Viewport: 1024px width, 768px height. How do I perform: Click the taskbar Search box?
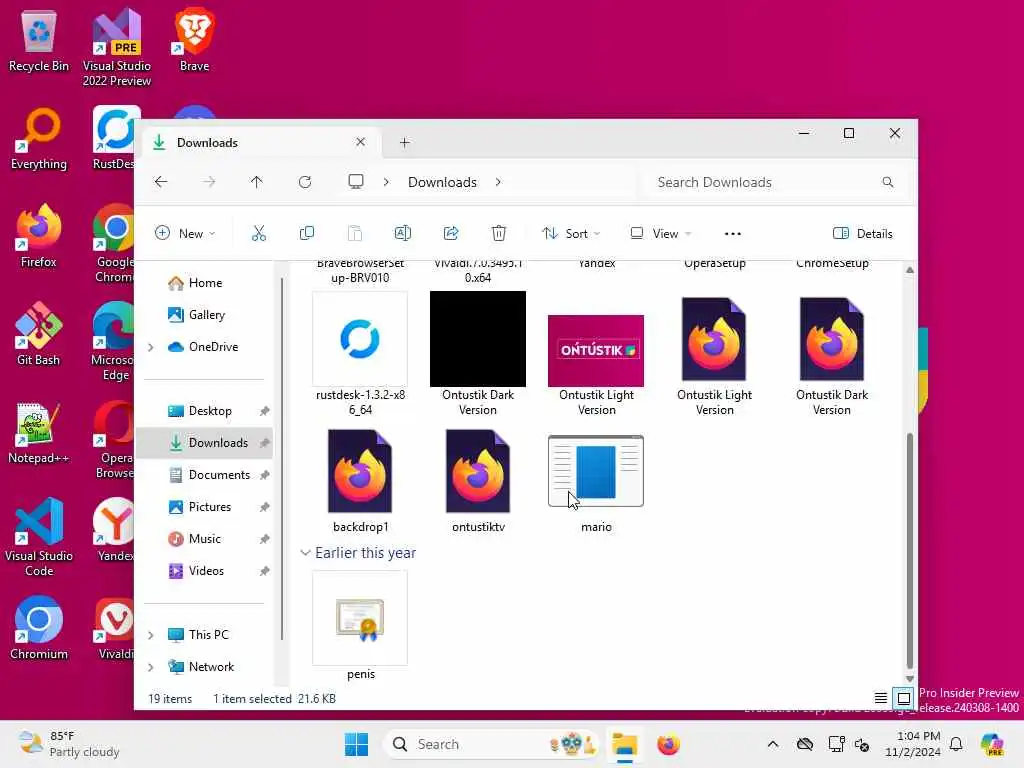pos(490,744)
